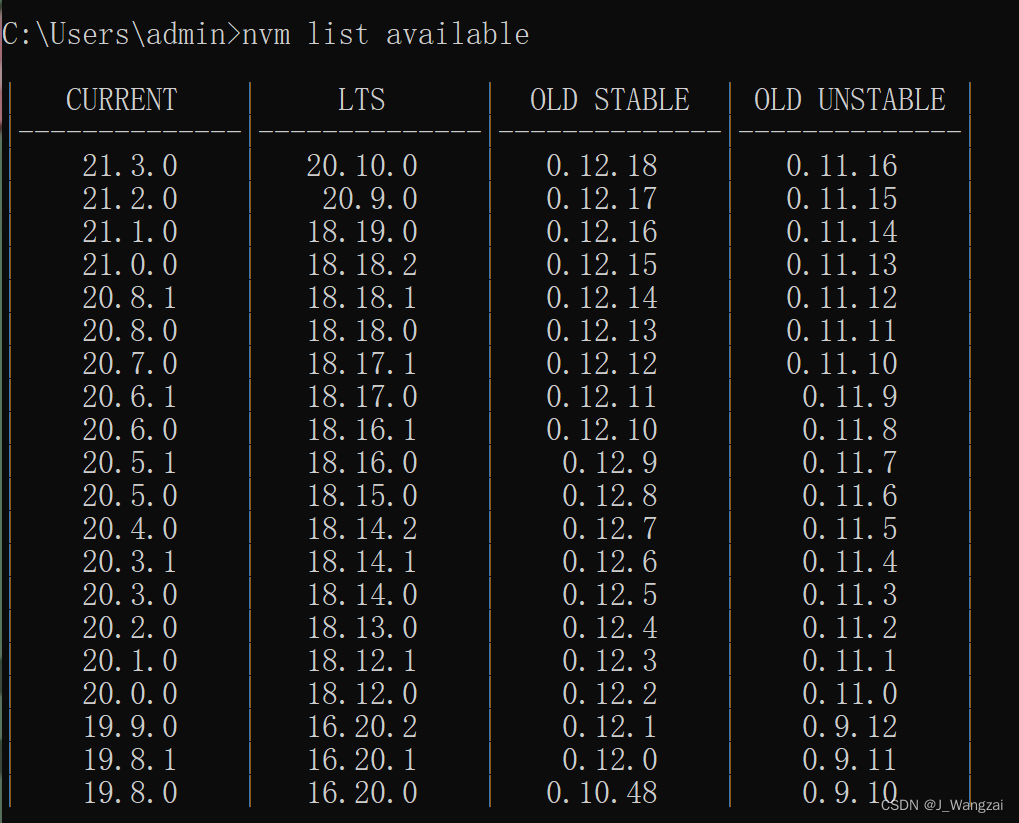Image resolution: width=1019 pixels, height=823 pixels.
Task: Click LTS version 18.16.0
Action: coord(362,463)
